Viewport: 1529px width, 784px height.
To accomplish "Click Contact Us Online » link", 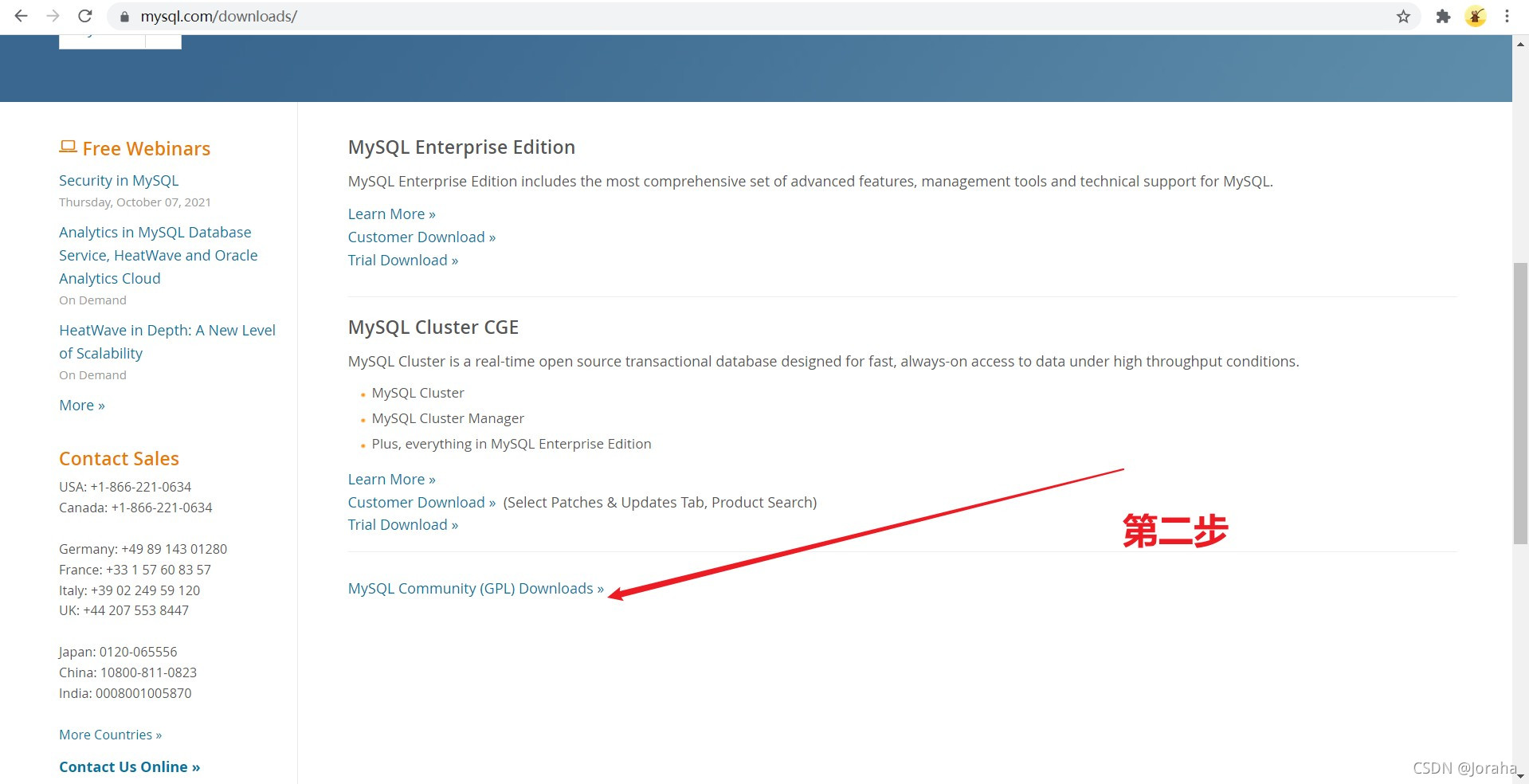I will pos(129,766).
